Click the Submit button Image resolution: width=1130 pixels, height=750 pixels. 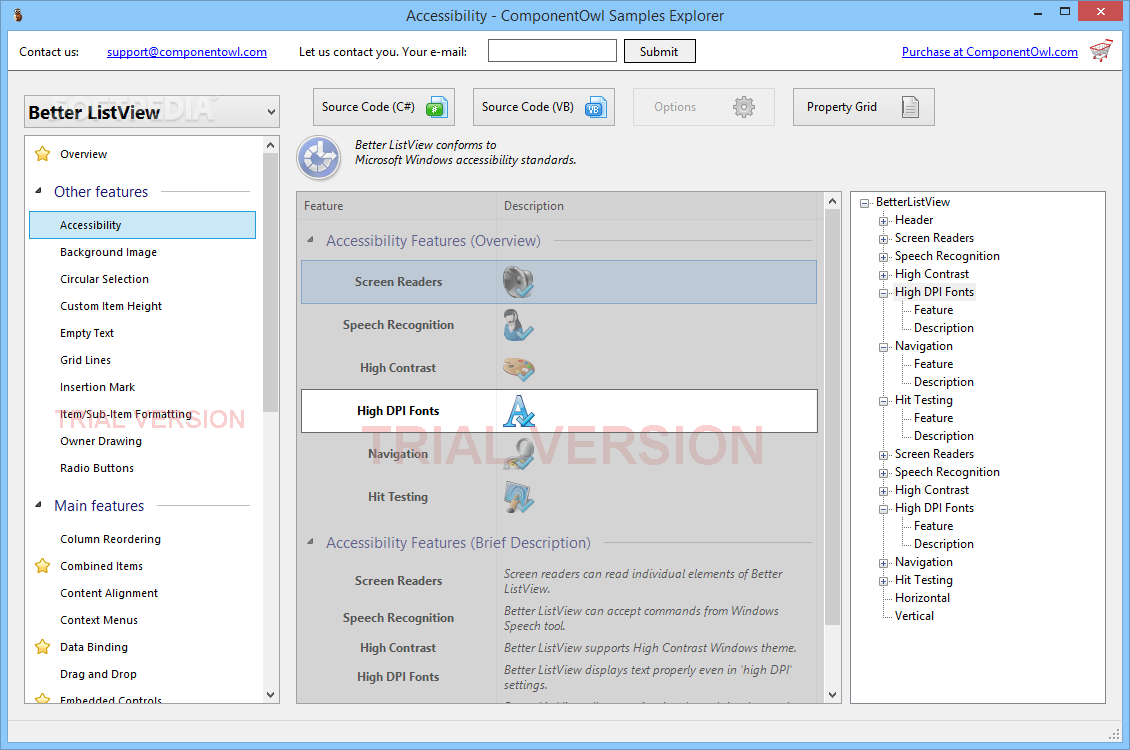pos(659,51)
